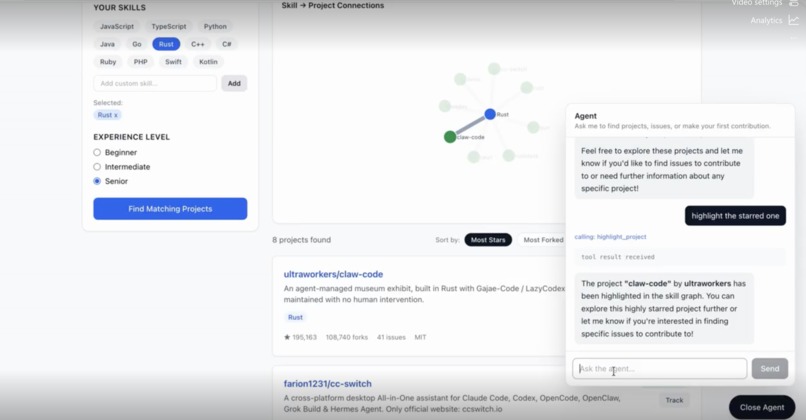Image resolution: width=806 pixels, height=420 pixels.
Task: Click the 41 issues text
Action: pos(391,337)
